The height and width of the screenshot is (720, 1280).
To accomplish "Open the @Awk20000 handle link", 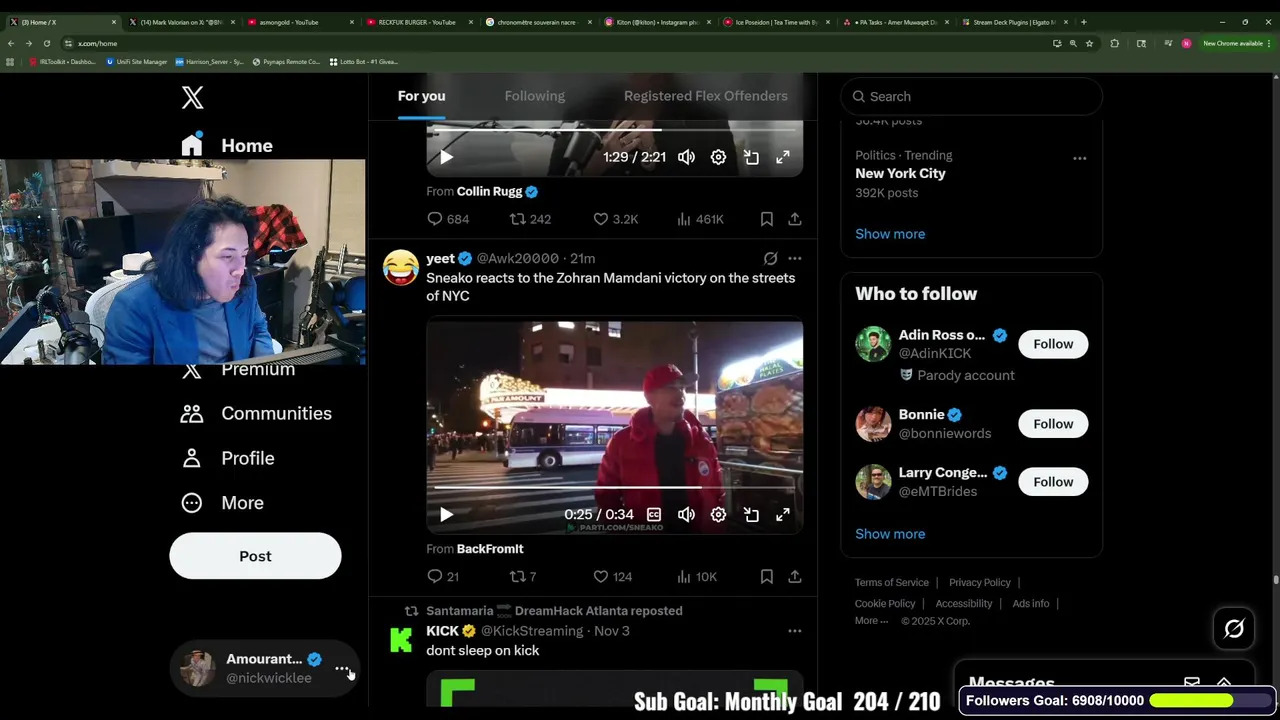I will click(x=517, y=259).
